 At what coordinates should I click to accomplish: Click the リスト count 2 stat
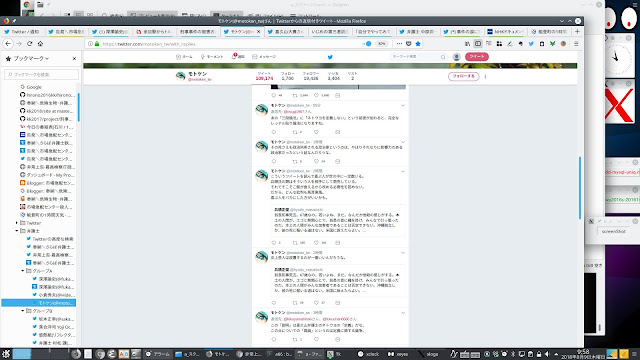(x=352, y=76)
